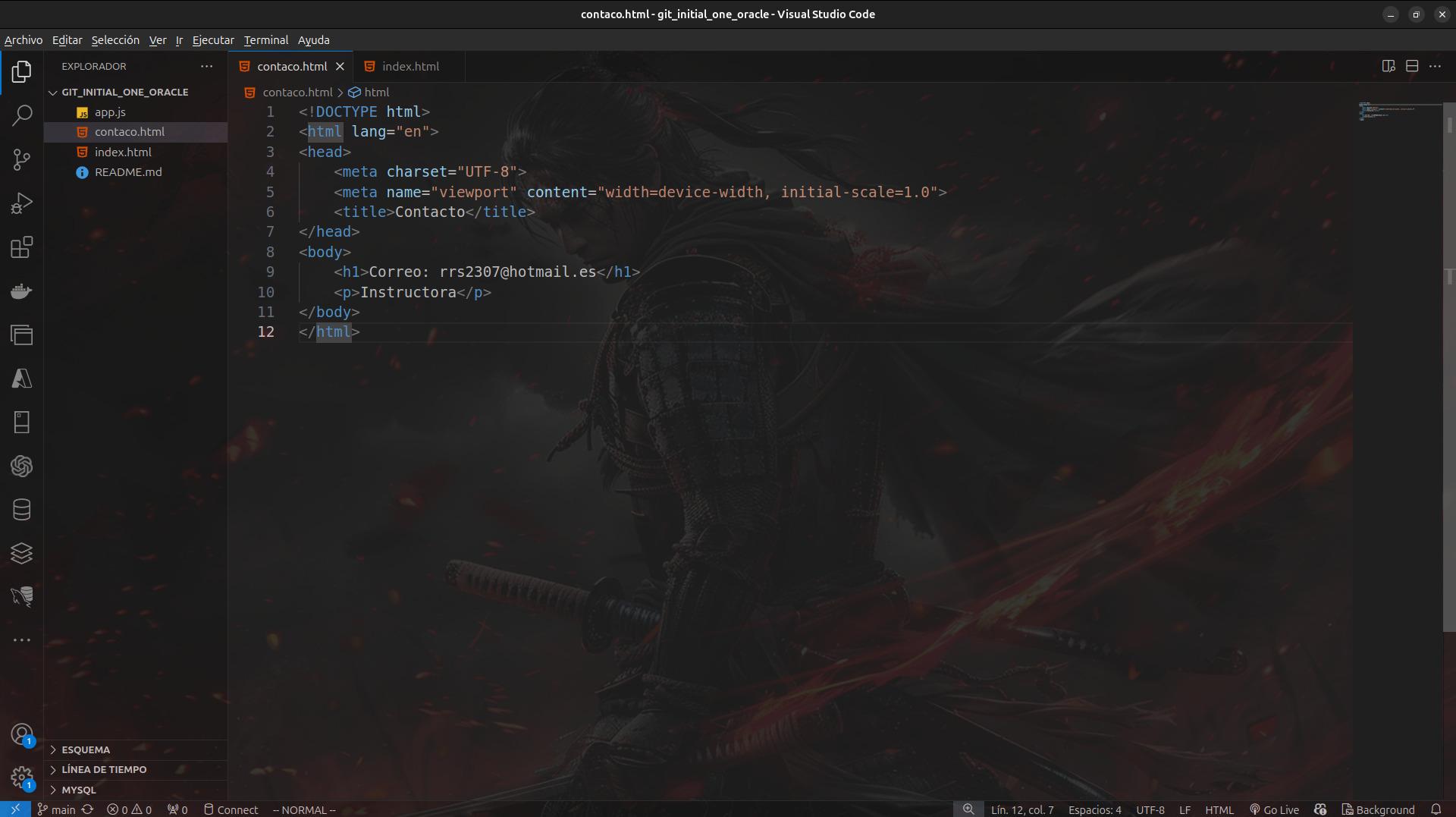
Task: Open the Ver menu
Action: click(x=158, y=40)
